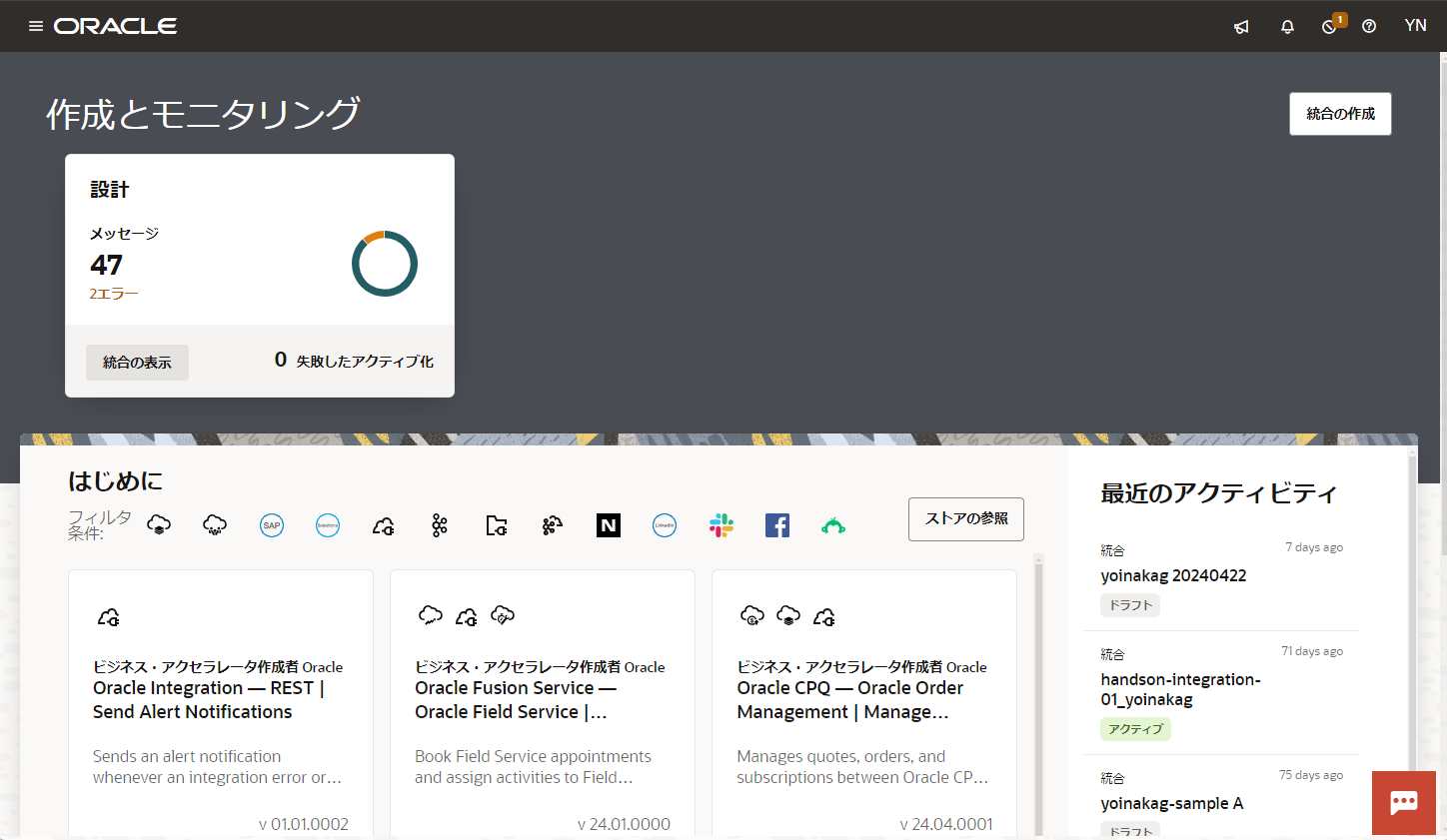Filter by the Facebook icon
1447x840 pixels.
coord(777,525)
